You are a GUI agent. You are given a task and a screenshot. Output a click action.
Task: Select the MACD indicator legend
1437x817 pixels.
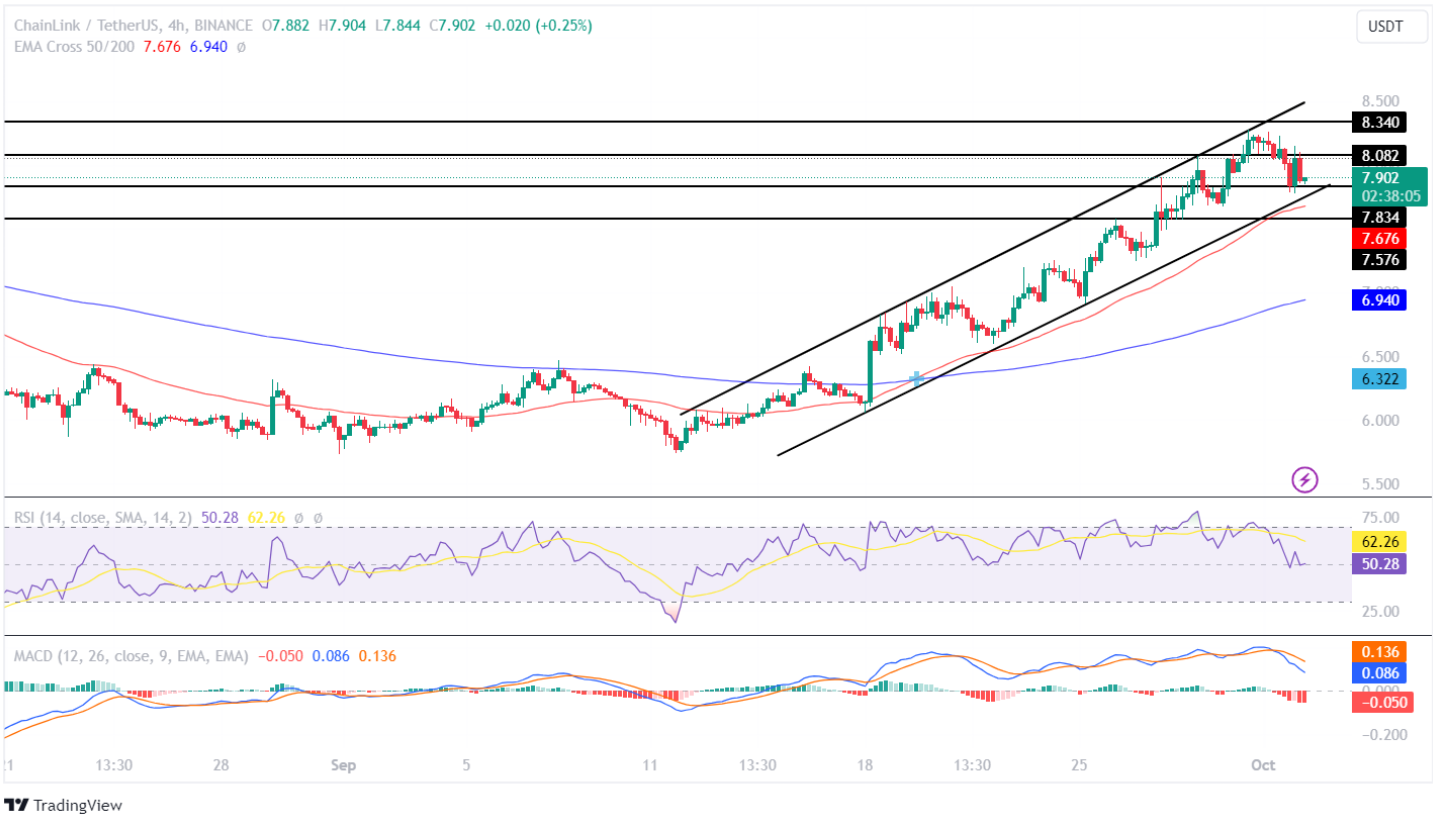[x=133, y=656]
